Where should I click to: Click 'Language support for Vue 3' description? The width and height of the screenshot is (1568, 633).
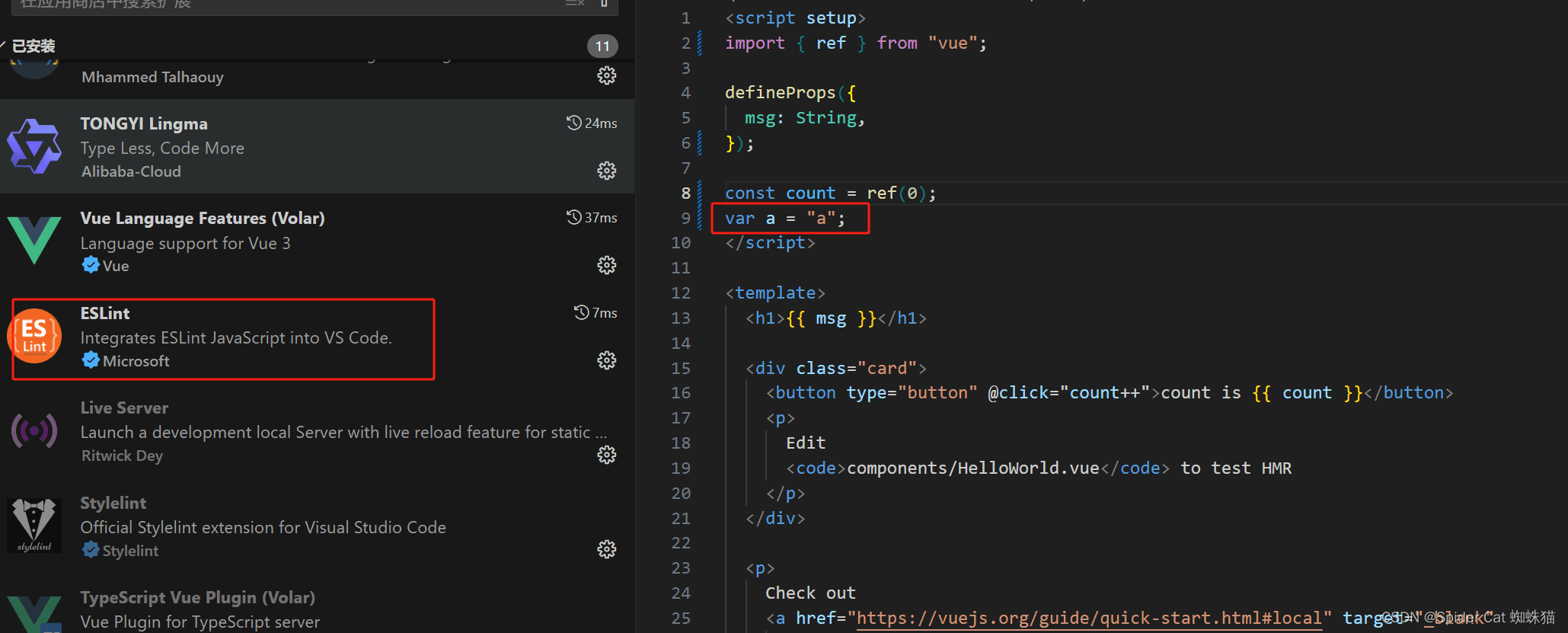[x=186, y=243]
